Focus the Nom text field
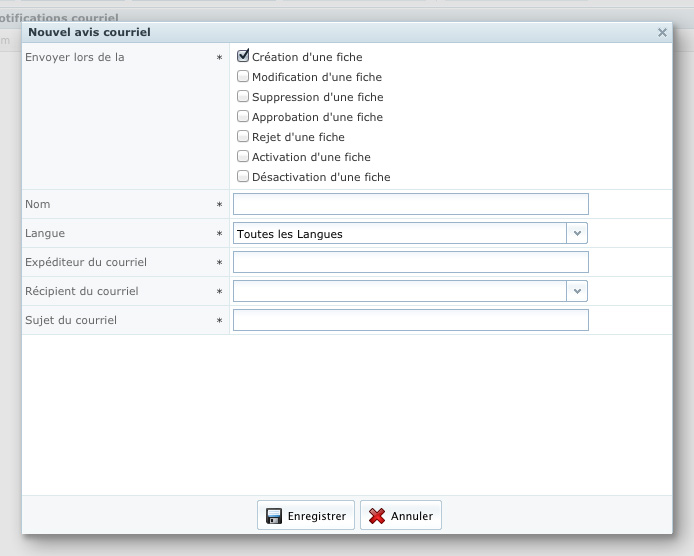Image resolution: width=694 pixels, height=556 pixels. 410,204
